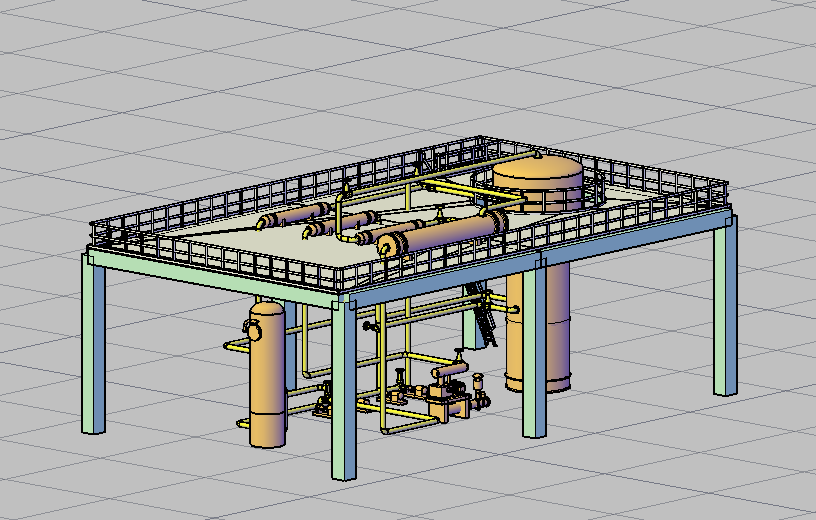Select the pump skid on the ground
816x520 pixels.
pos(451,393)
